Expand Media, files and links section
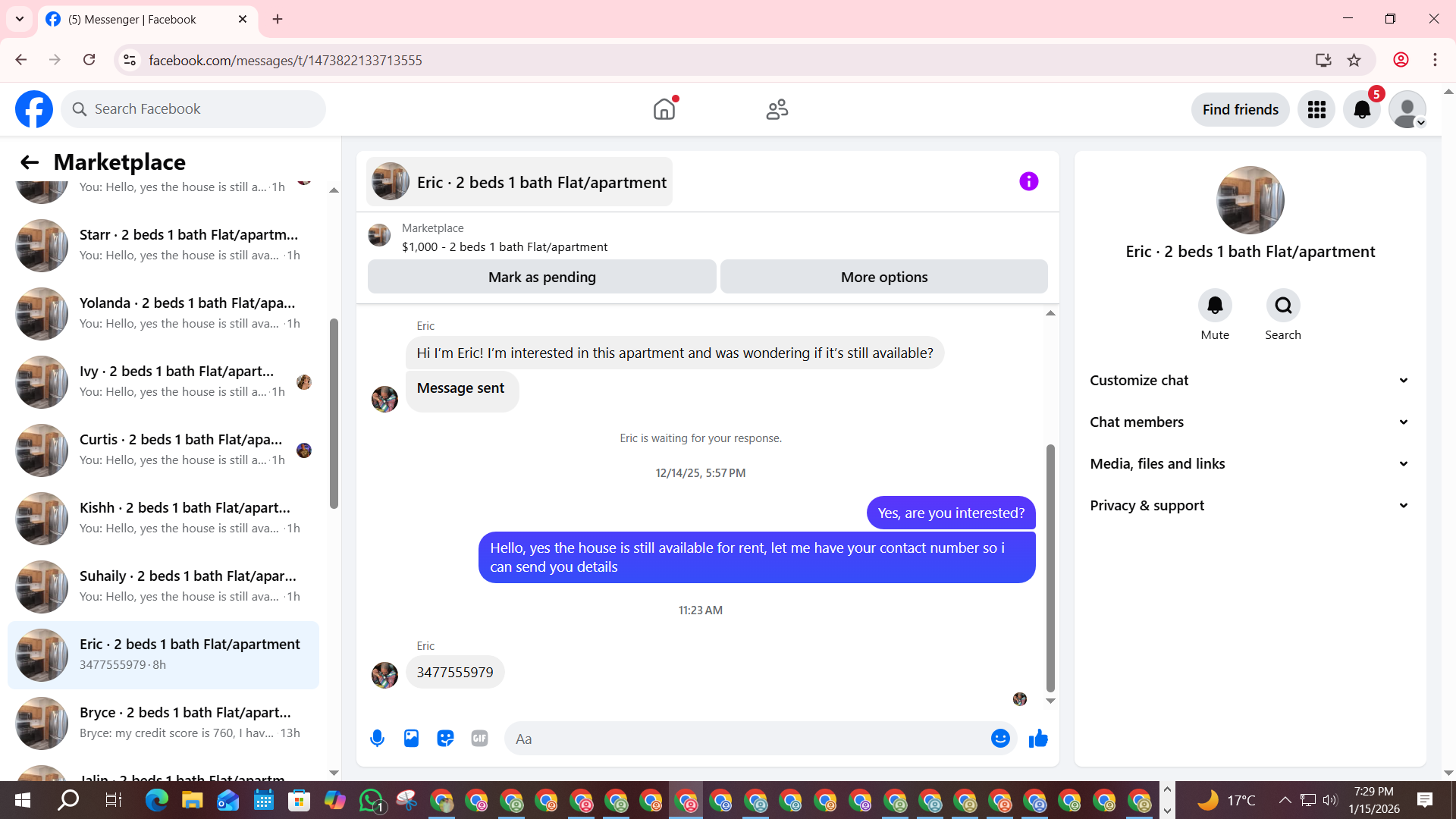Viewport: 1456px width, 819px height. pyautogui.click(x=1250, y=464)
